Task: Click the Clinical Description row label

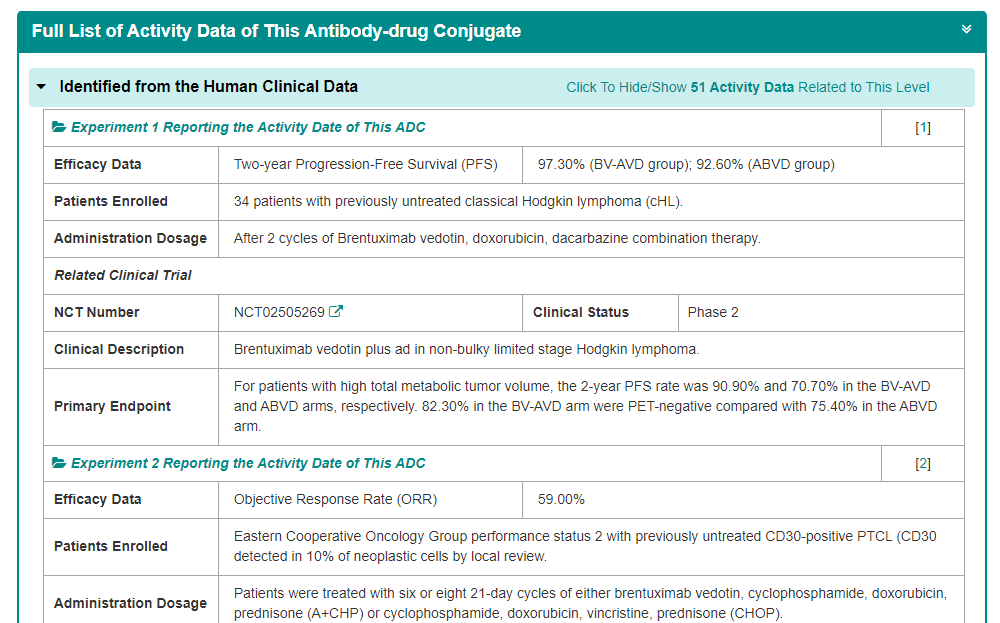Action: (x=119, y=350)
